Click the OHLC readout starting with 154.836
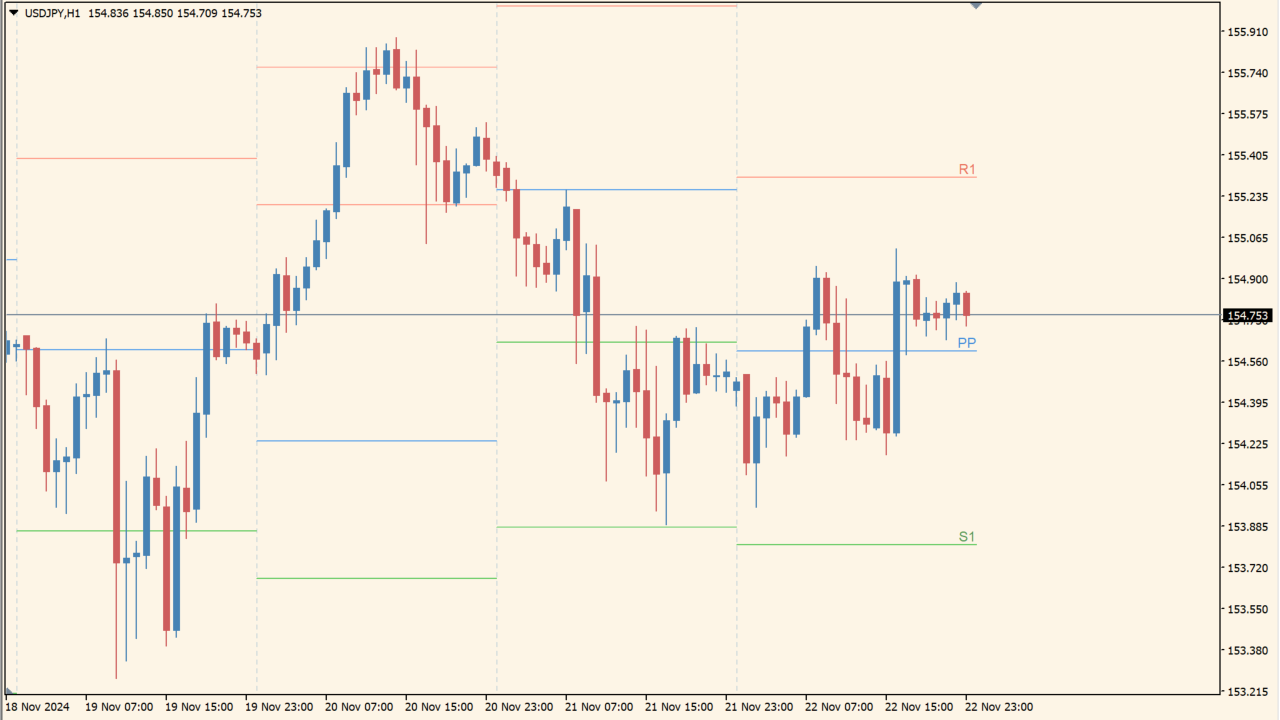This screenshot has width=1280, height=720. (x=175, y=12)
